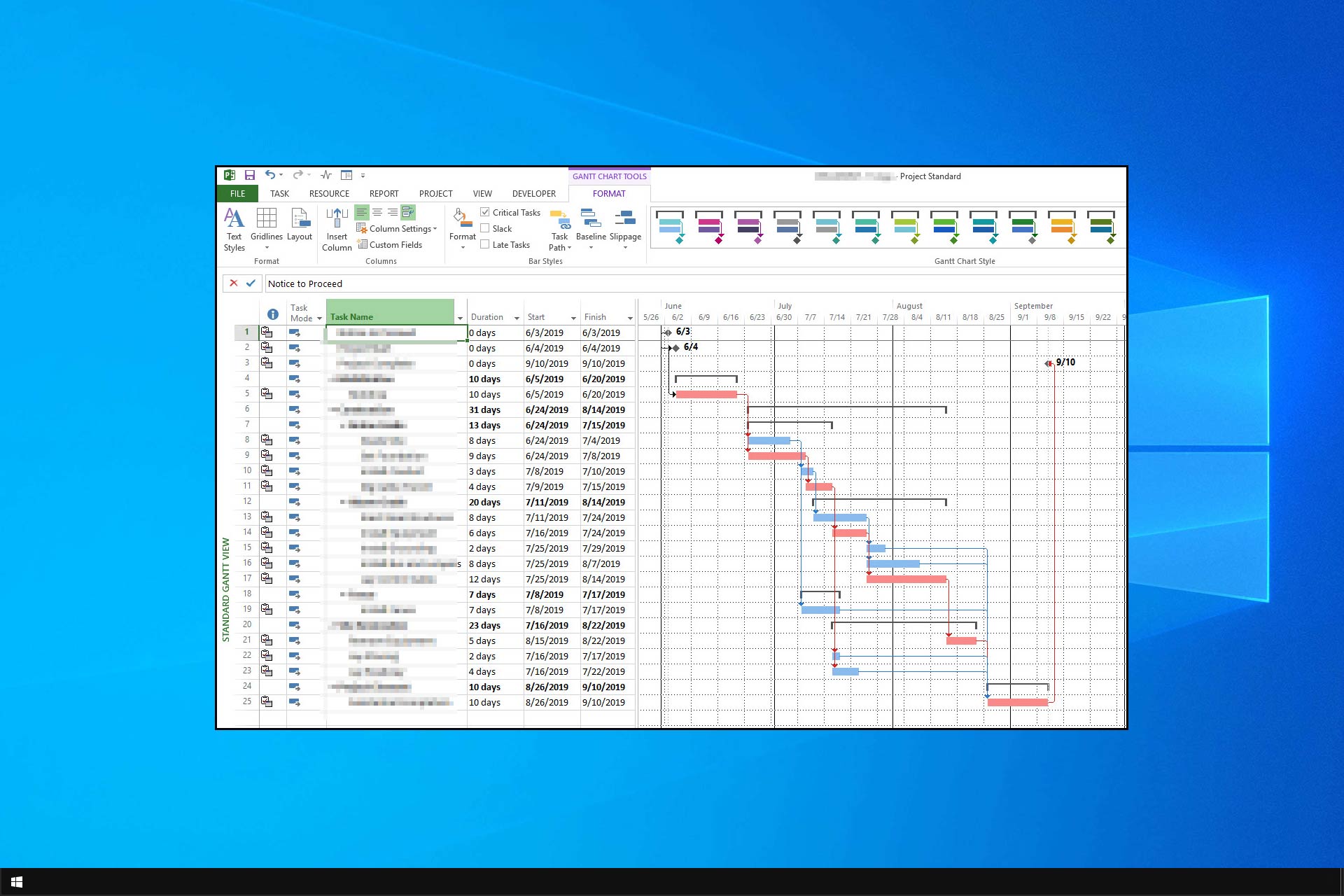The width and height of the screenshot is (1344, 896).
Task: Click the Undo arrow in quick access toolbar
Action: tap(269, 175)
